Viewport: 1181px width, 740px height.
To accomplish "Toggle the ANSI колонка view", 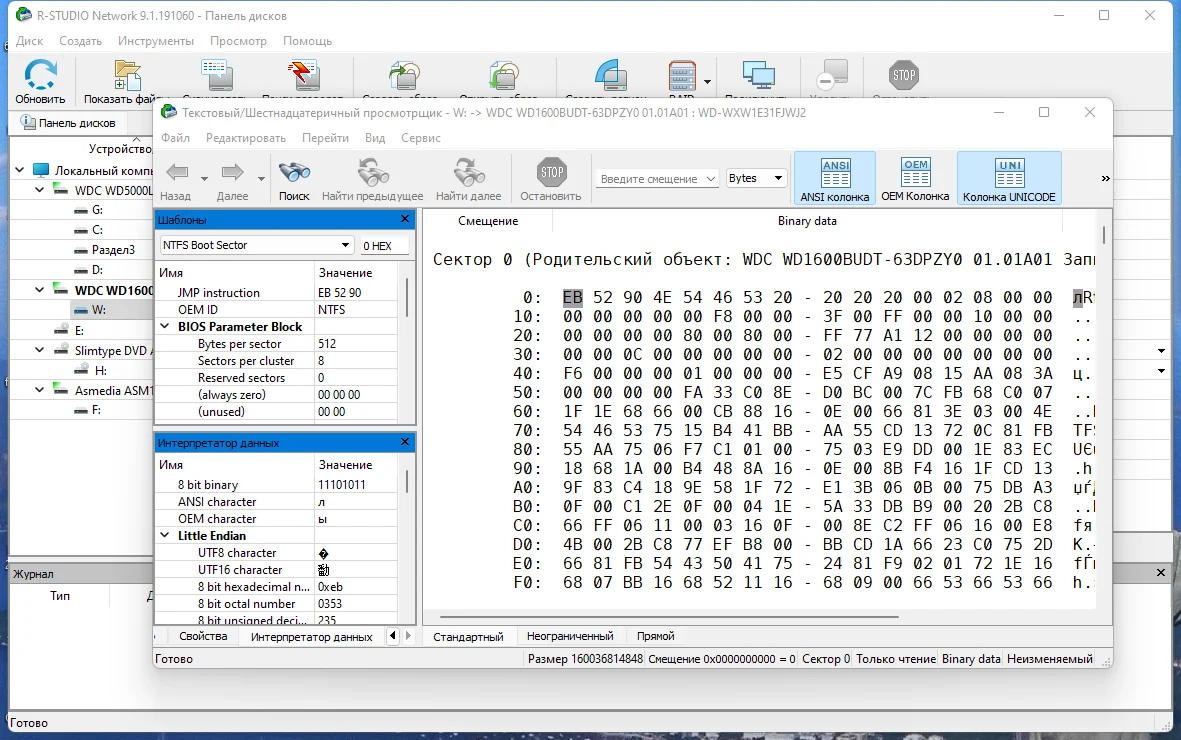I will tap(835, 179).
